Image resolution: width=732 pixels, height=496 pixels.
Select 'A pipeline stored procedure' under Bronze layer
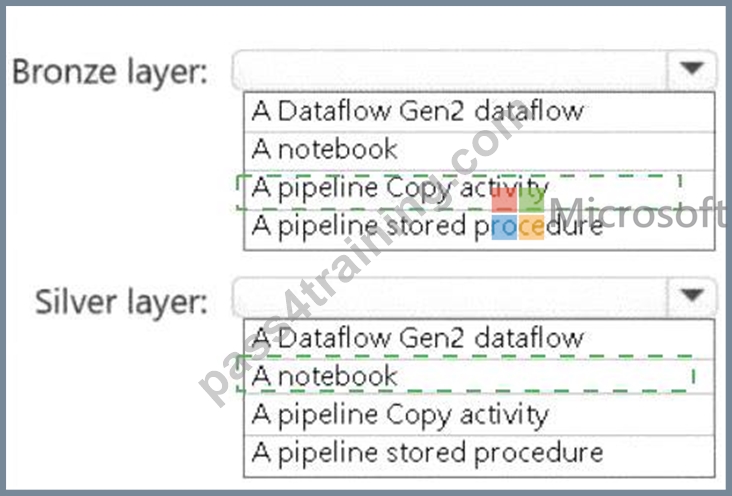pyautogui.click(x=479, y=228)
